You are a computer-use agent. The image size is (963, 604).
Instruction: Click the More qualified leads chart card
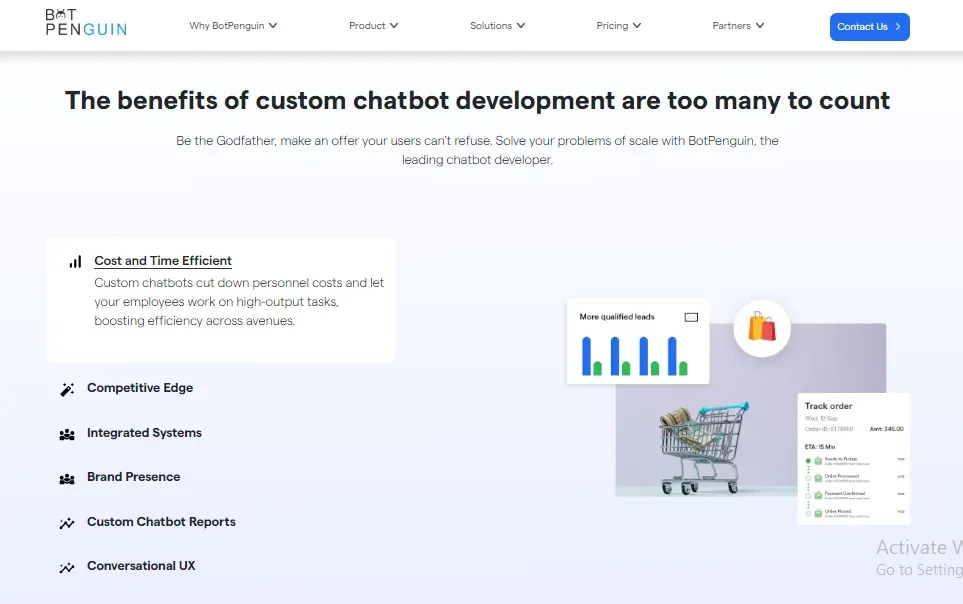click(637, 342)
